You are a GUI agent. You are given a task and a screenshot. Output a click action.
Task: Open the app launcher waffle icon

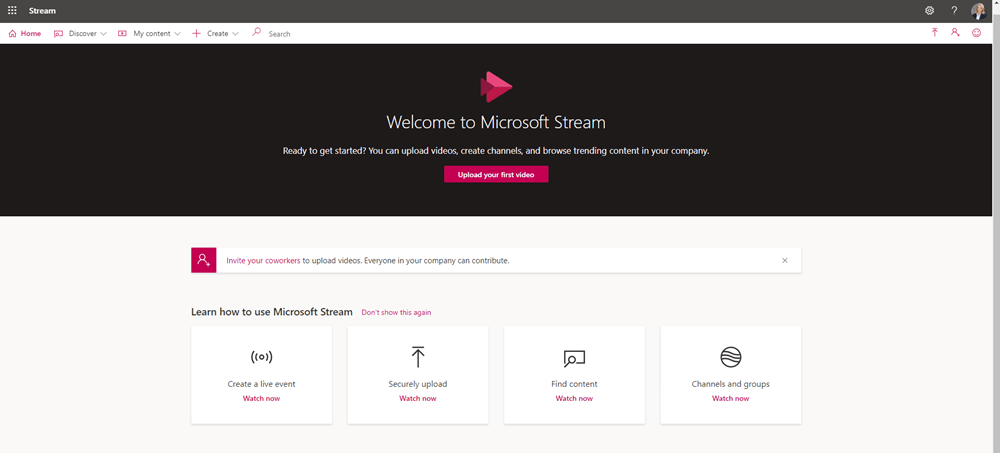(12, 10)
